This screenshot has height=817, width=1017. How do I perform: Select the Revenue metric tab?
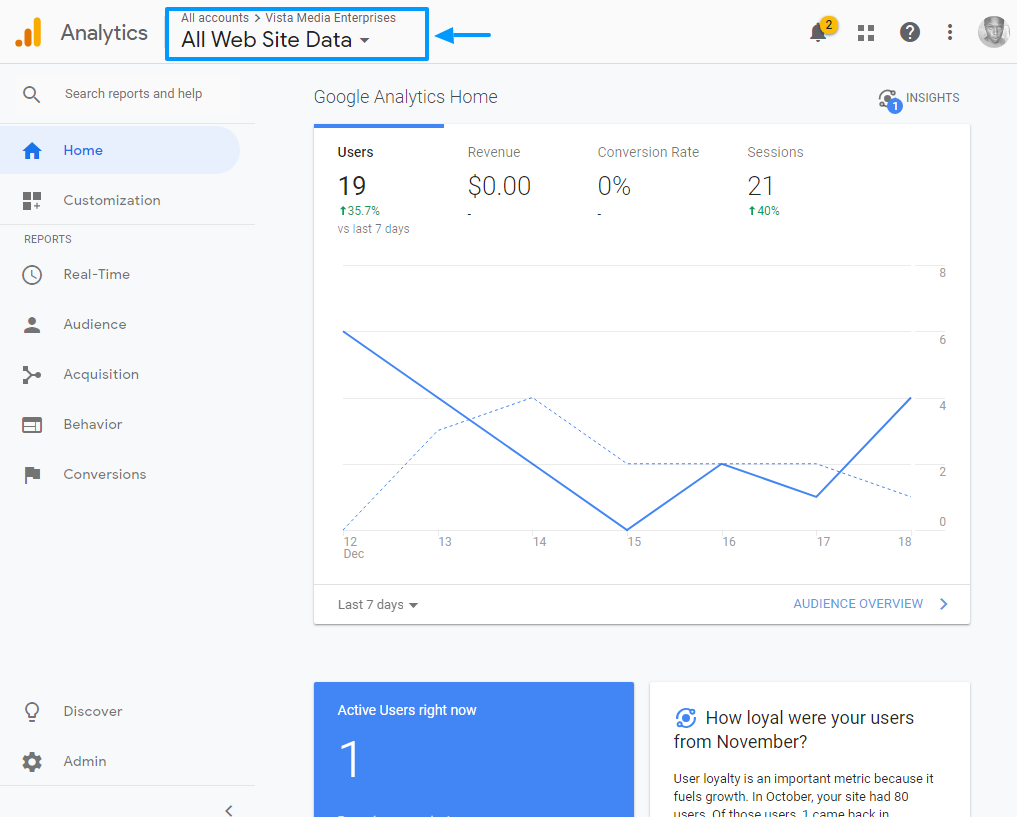click(494, 153)
